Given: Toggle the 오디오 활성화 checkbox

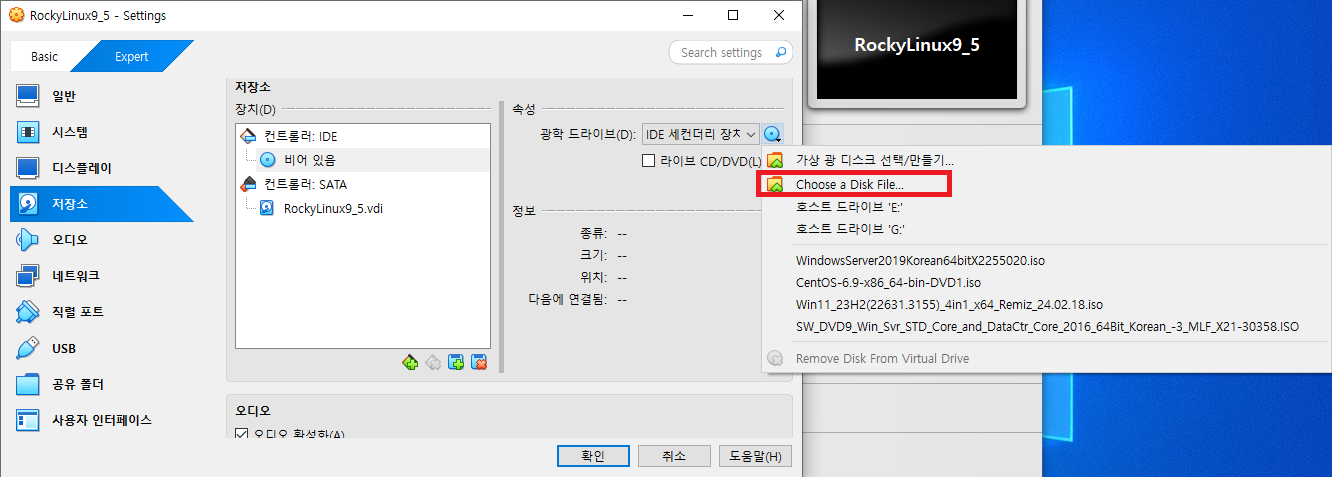Looking at the screenshot, I should (241, 434).
